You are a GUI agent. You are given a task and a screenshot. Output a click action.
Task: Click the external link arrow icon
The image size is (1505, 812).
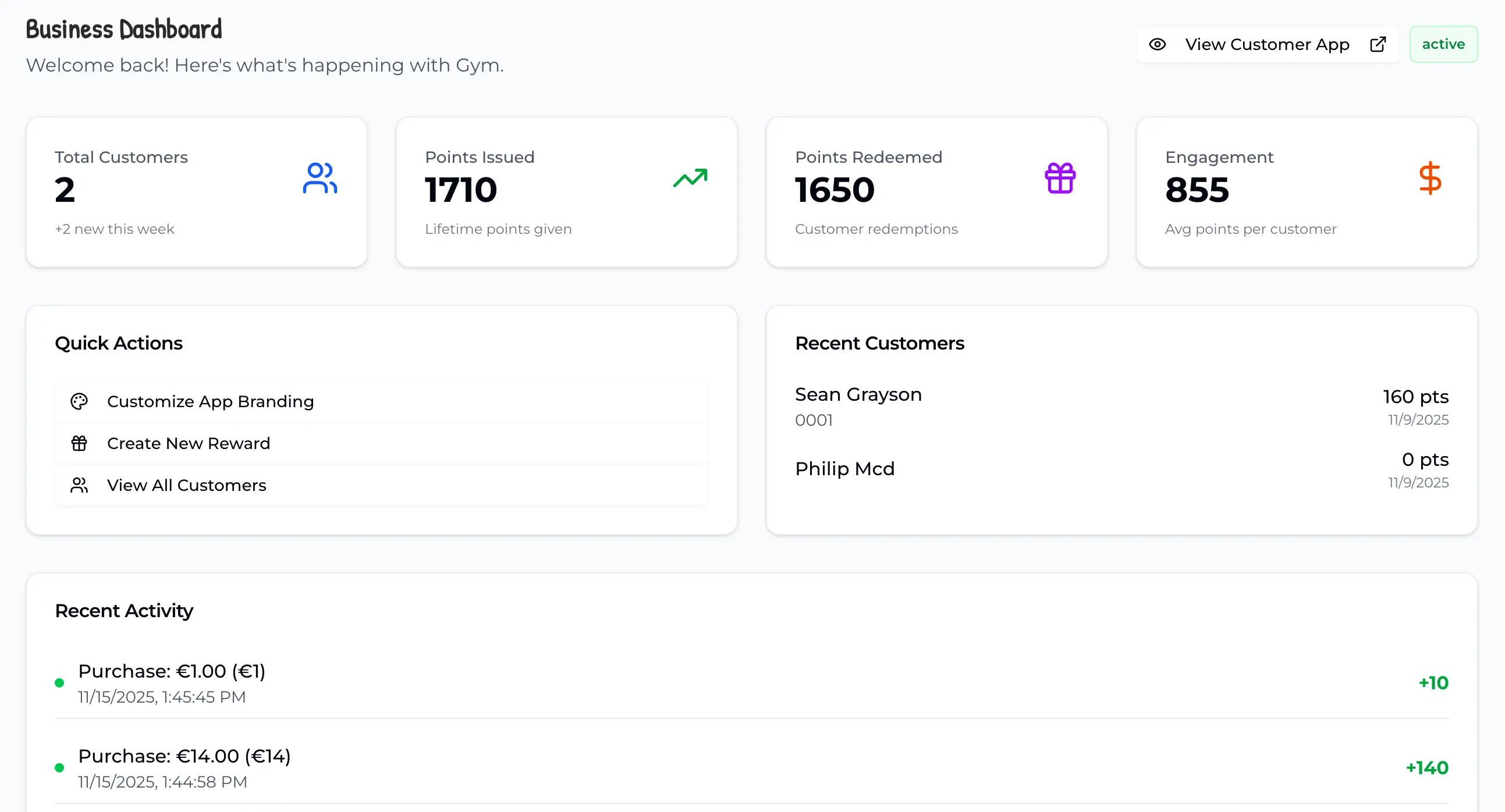click(1378, 44)
